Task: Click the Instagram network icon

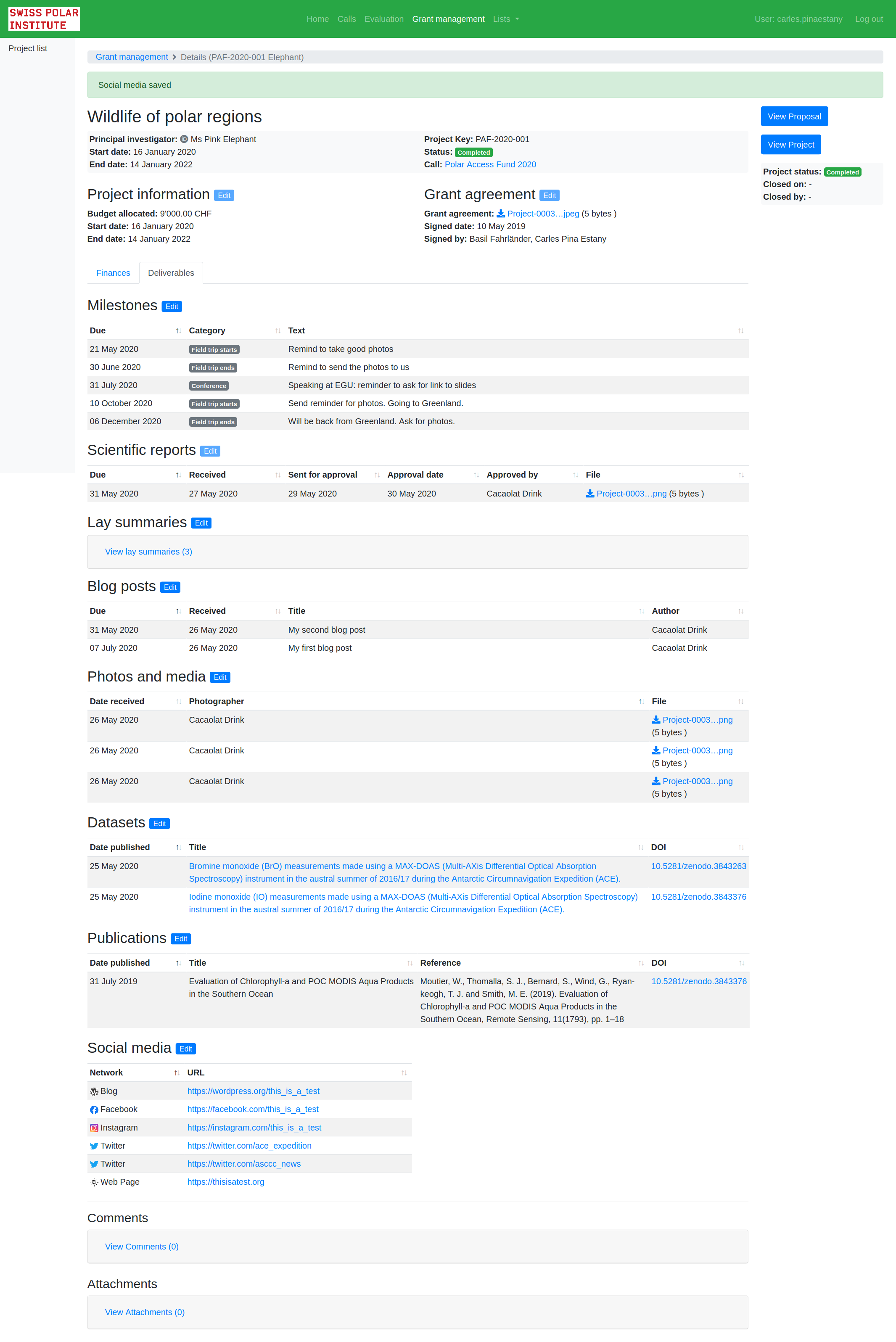Action: (94, 1128)
